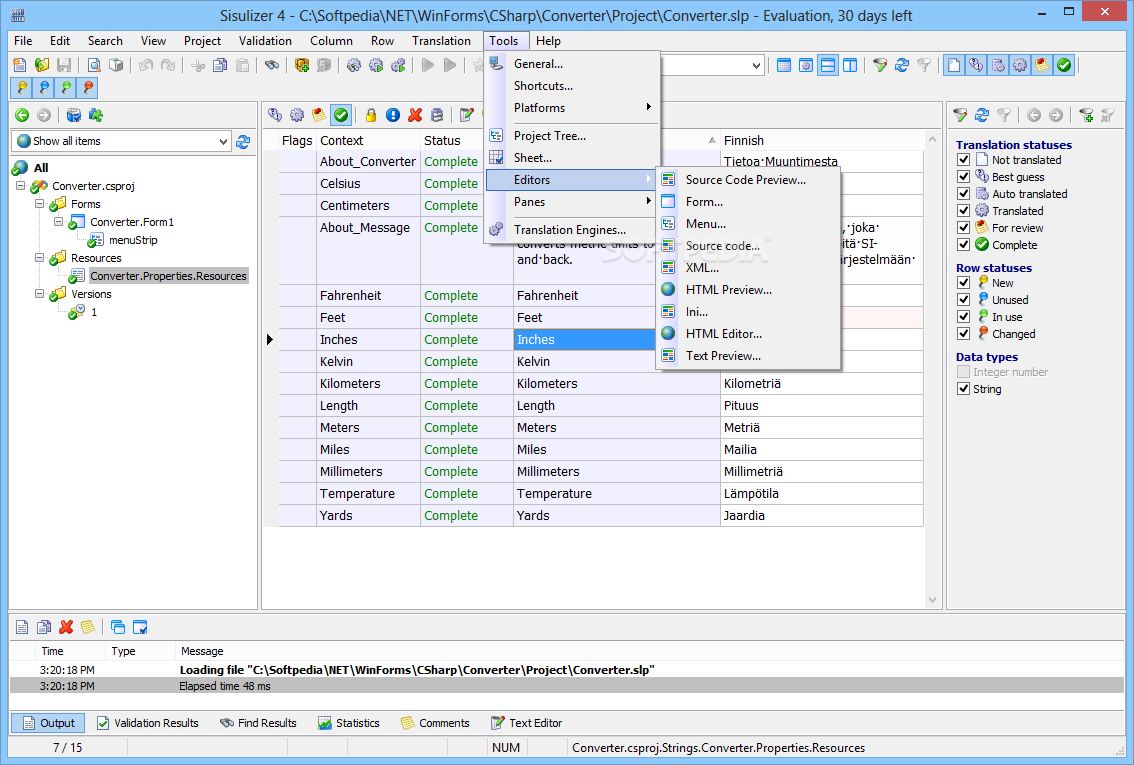This screenshot has width=1134, height=765.
Task: Uncheck the Not translated status checkbox
Action: (x=964, y=160)
